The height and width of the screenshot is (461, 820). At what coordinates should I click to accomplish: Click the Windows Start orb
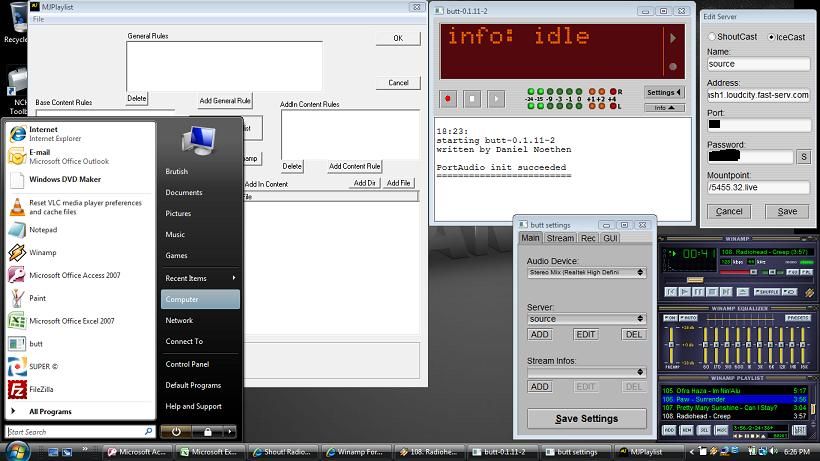click(17, 451)
